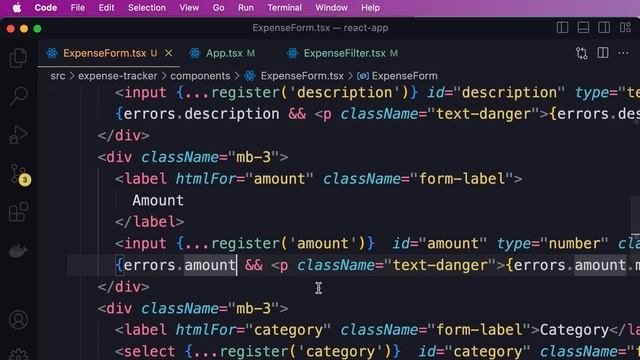Click React icon on ExpenseFilter.tsx tab
This screenshot has height=360, width=640.
[293, 53]
